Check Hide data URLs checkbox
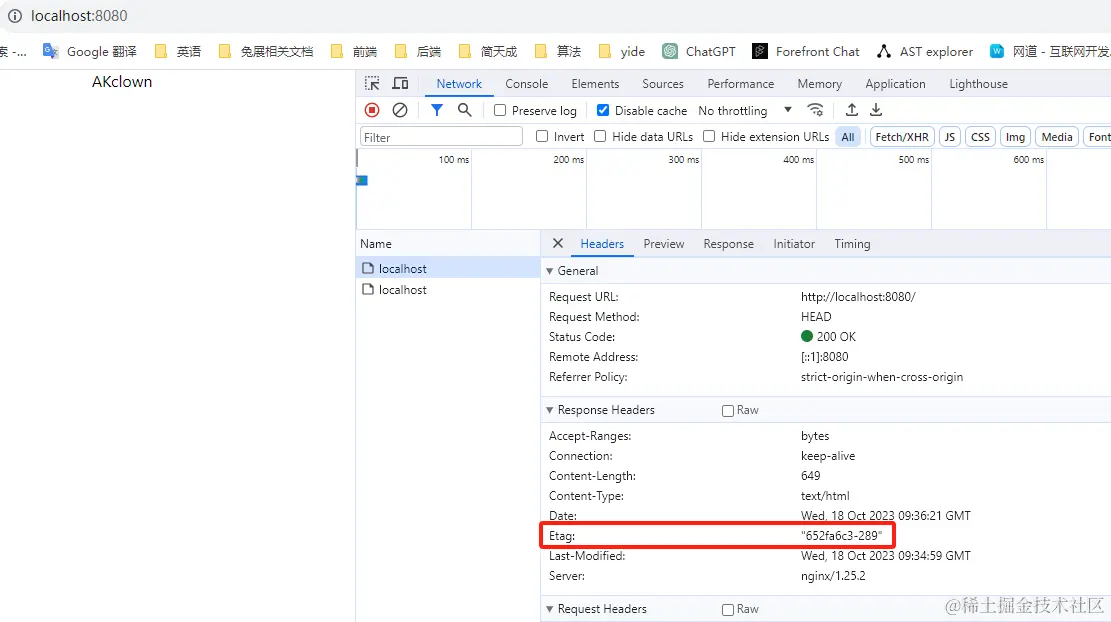1111x622 pixels. [x=600, y=136]
